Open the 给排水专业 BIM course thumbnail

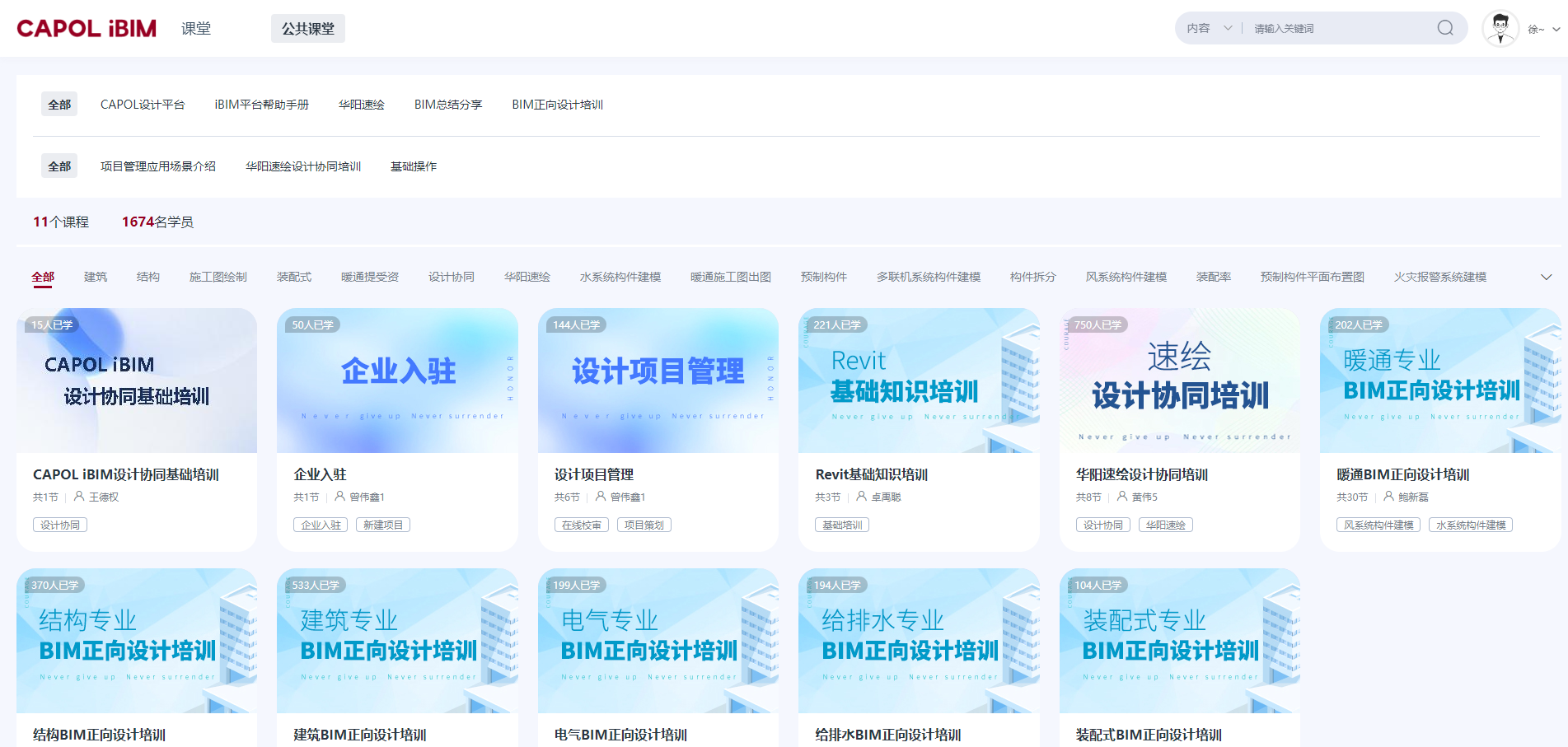coord(919,641)
